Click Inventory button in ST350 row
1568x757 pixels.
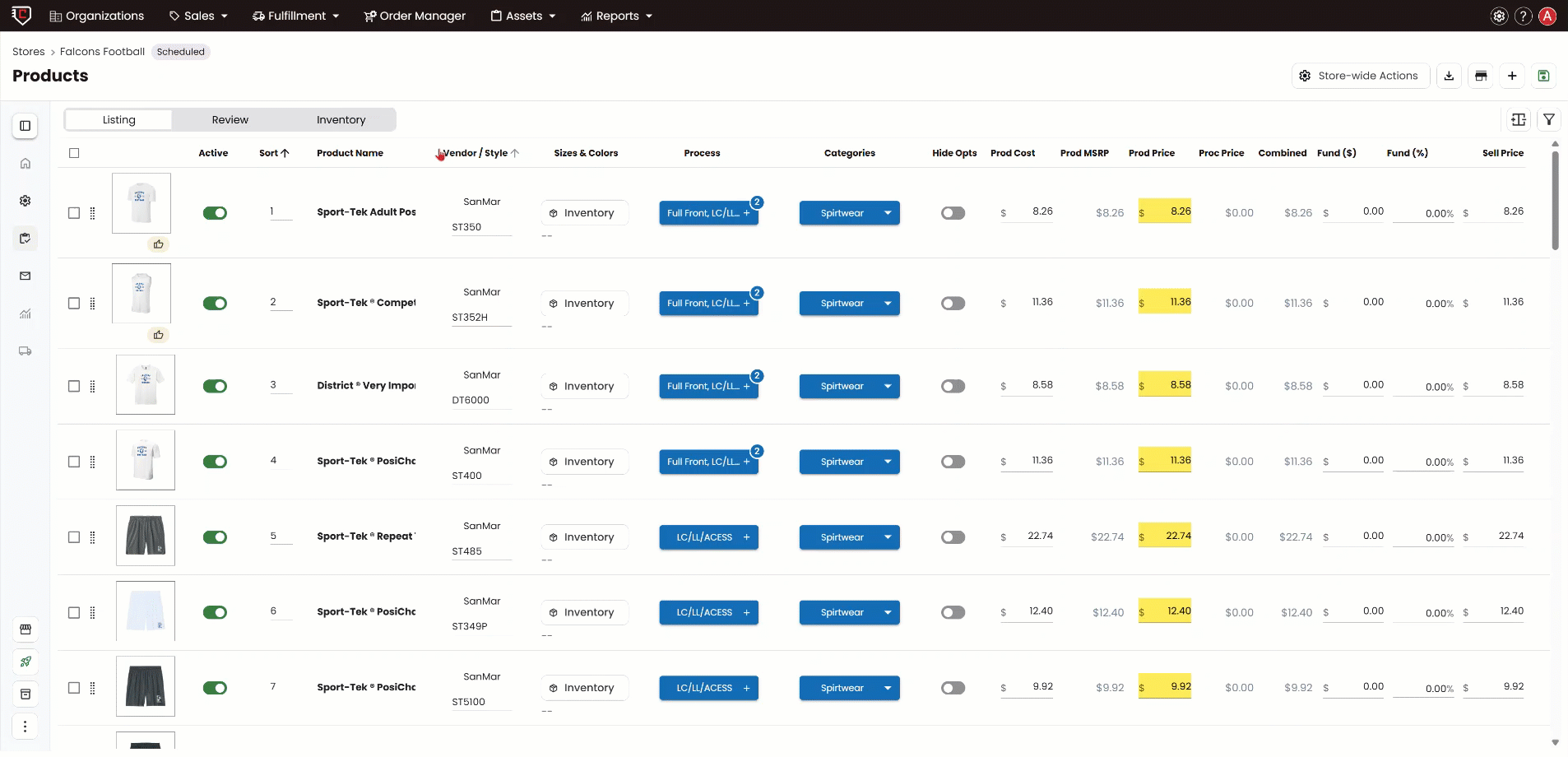click(584, 213)
